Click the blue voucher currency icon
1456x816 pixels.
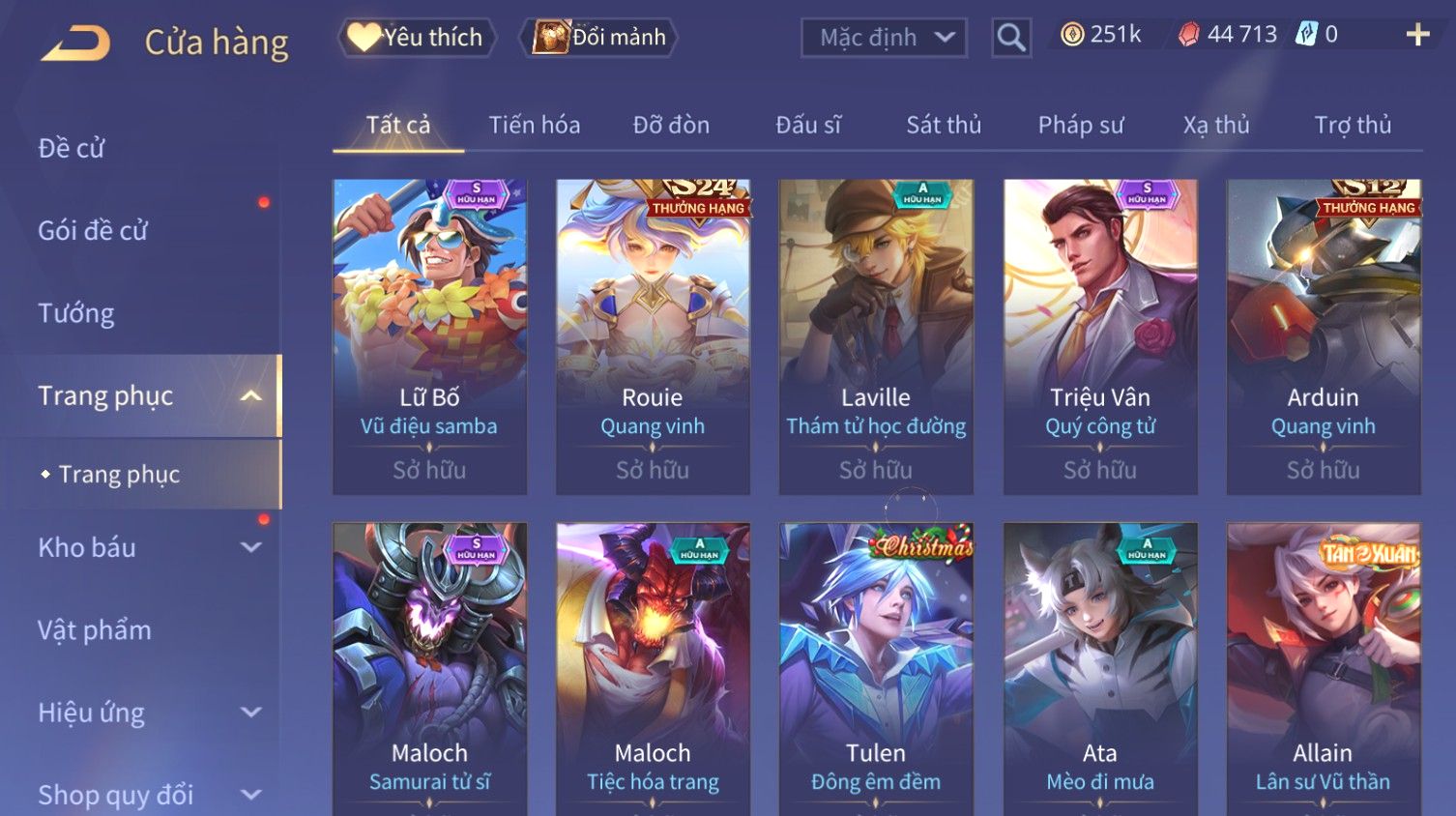pyautogui.click(x=1306, y=35)
